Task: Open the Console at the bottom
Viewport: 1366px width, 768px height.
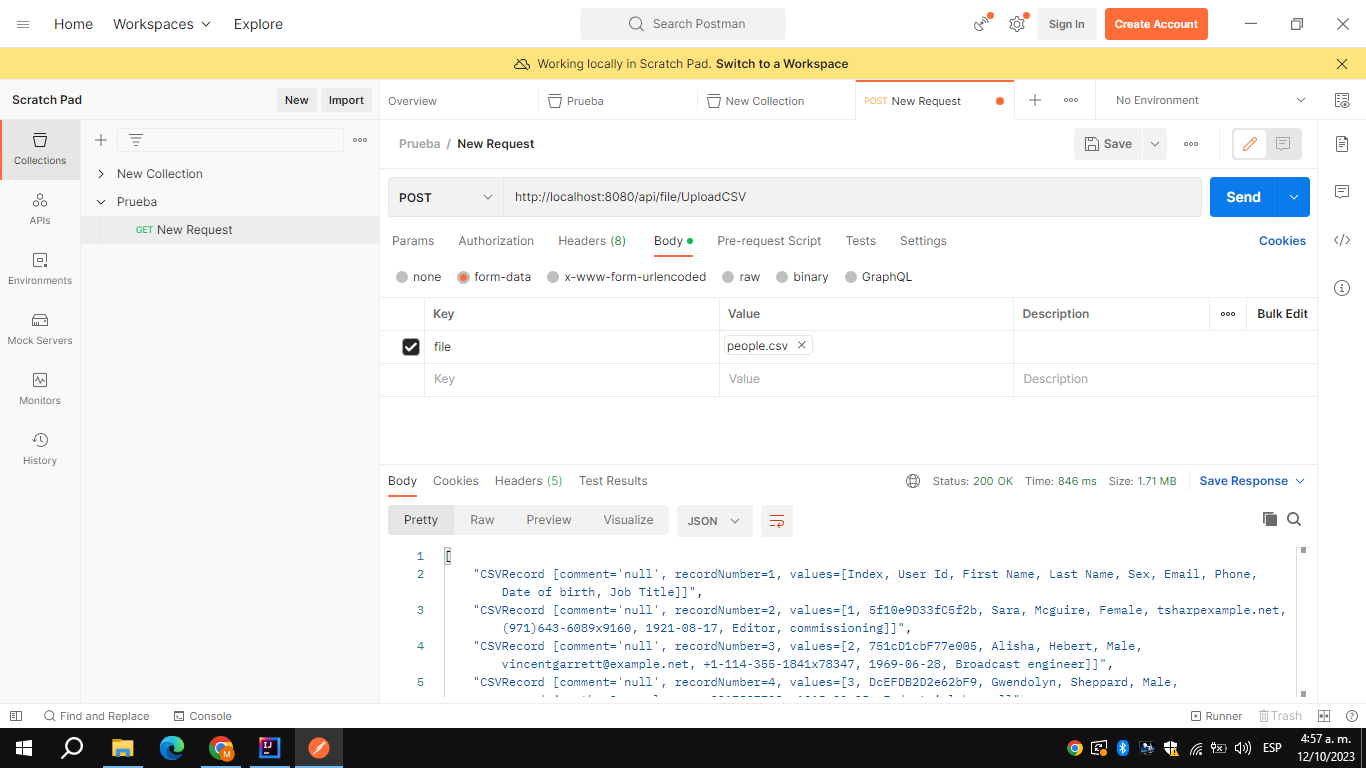Action: click(203, 716)
